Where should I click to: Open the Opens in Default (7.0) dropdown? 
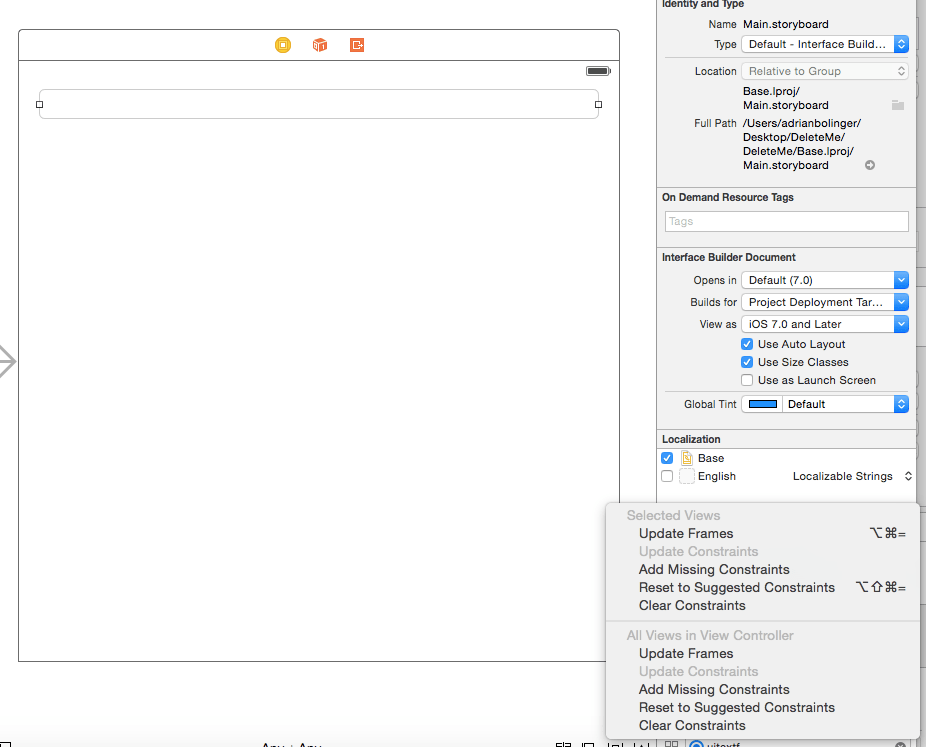[x=824, y=280]
